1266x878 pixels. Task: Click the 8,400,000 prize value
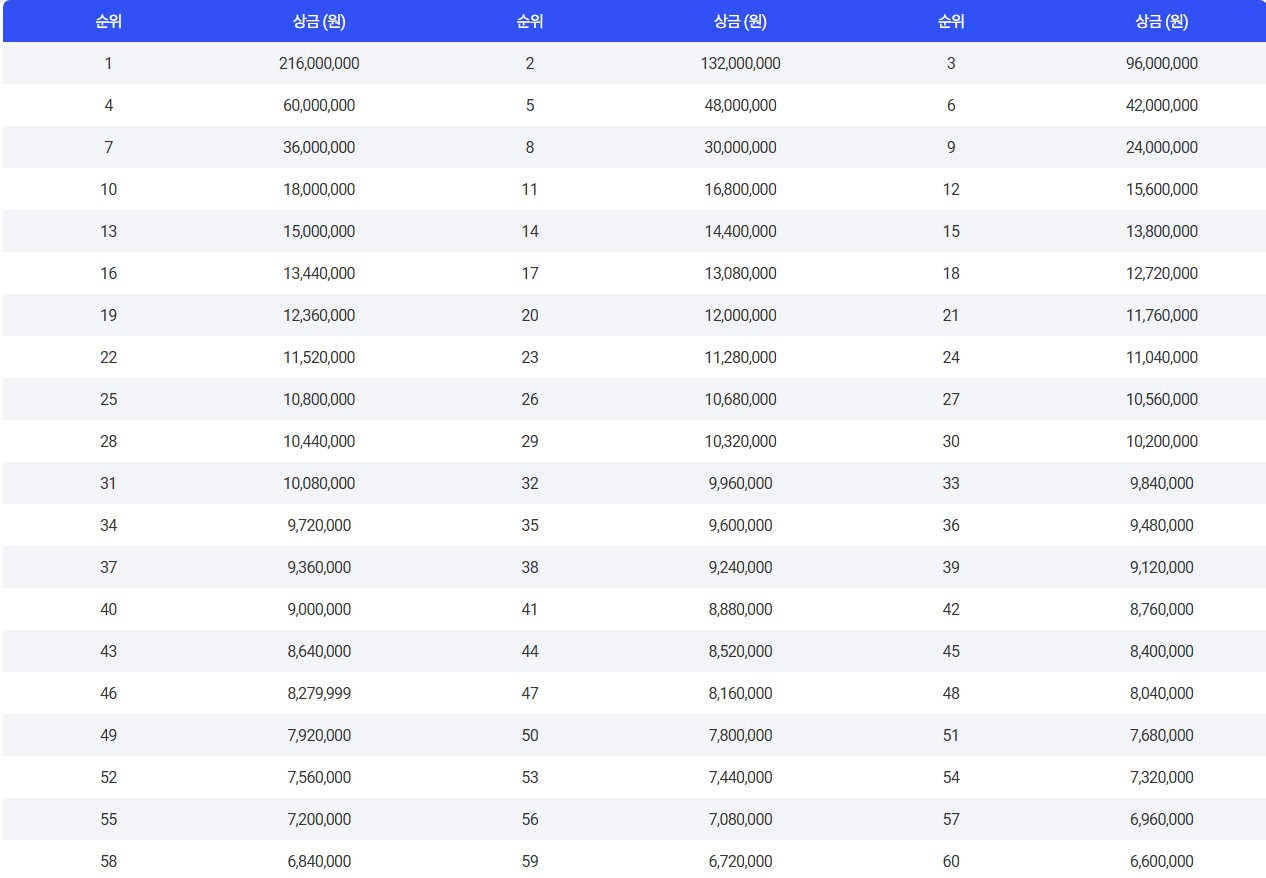coord(1162,651)
